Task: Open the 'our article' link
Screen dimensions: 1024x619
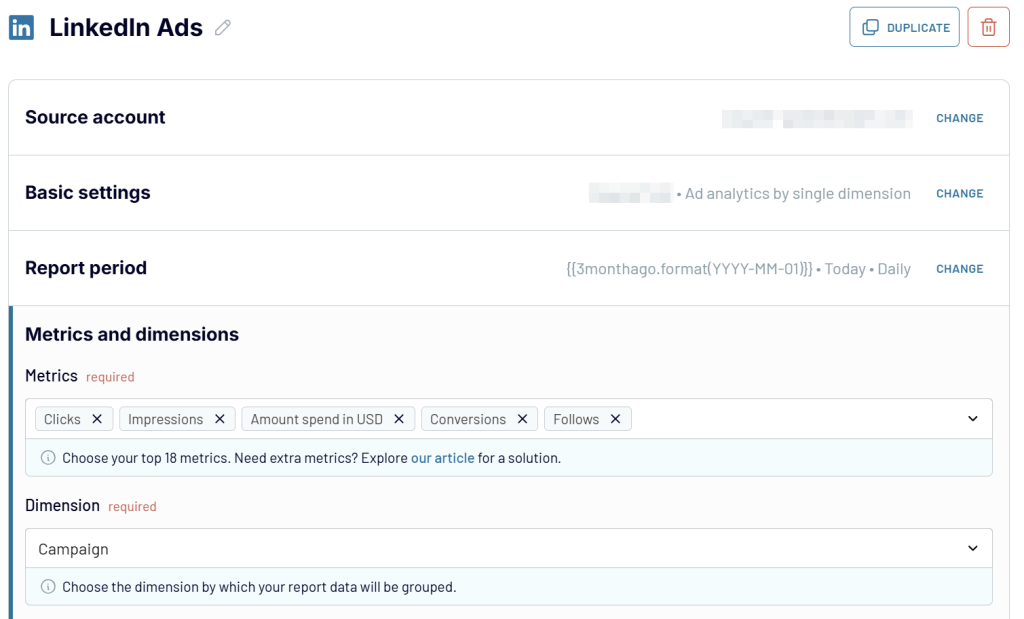Action: click(442, 458)
